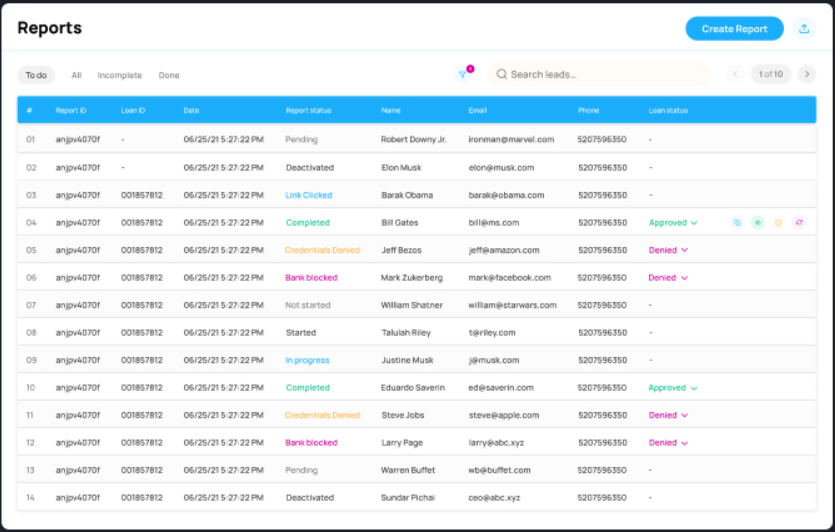Image resolution: width=835 pixels, height=532 pixels.
Task: Click the Reports page title
Action: click(x=50, y=28)
